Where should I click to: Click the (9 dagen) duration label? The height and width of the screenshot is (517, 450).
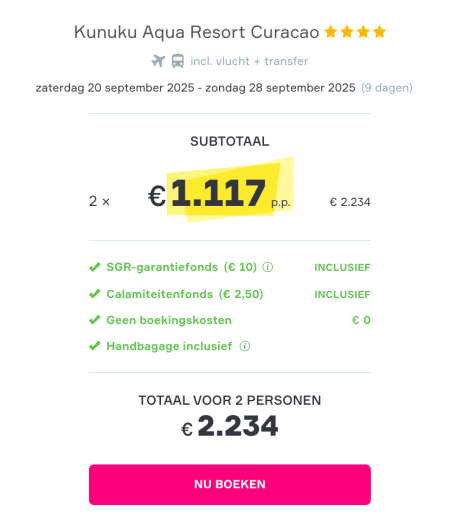pyautogui.click(x=387, y=88)
